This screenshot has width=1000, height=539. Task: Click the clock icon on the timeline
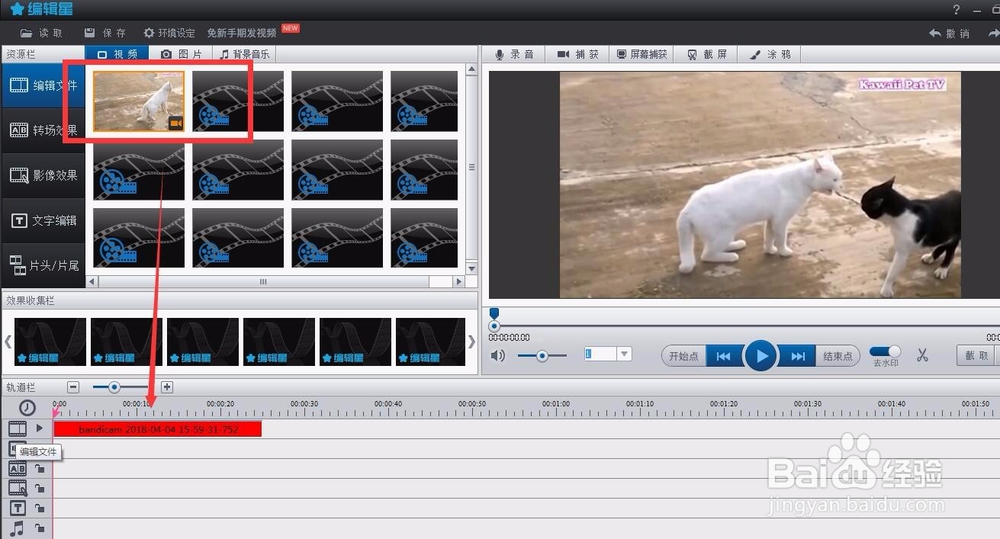click(x=27, y=408)
